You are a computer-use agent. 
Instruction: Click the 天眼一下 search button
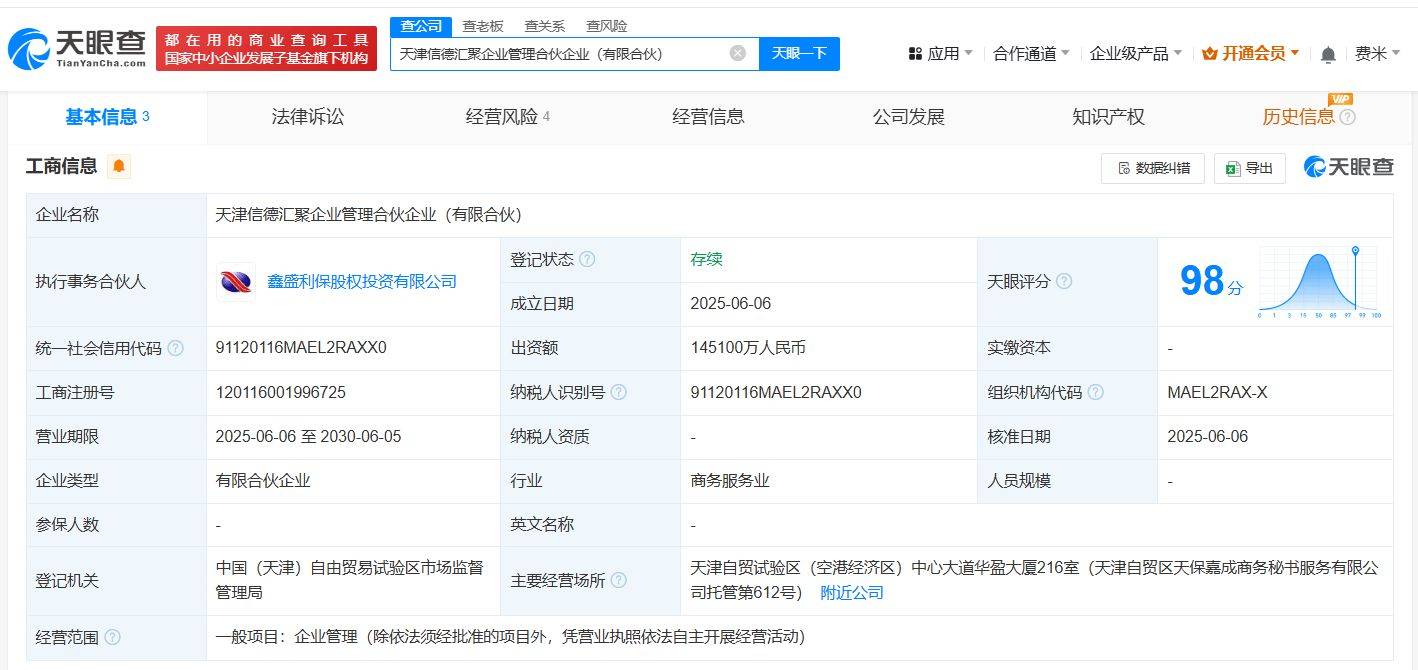tap(799, 53)
